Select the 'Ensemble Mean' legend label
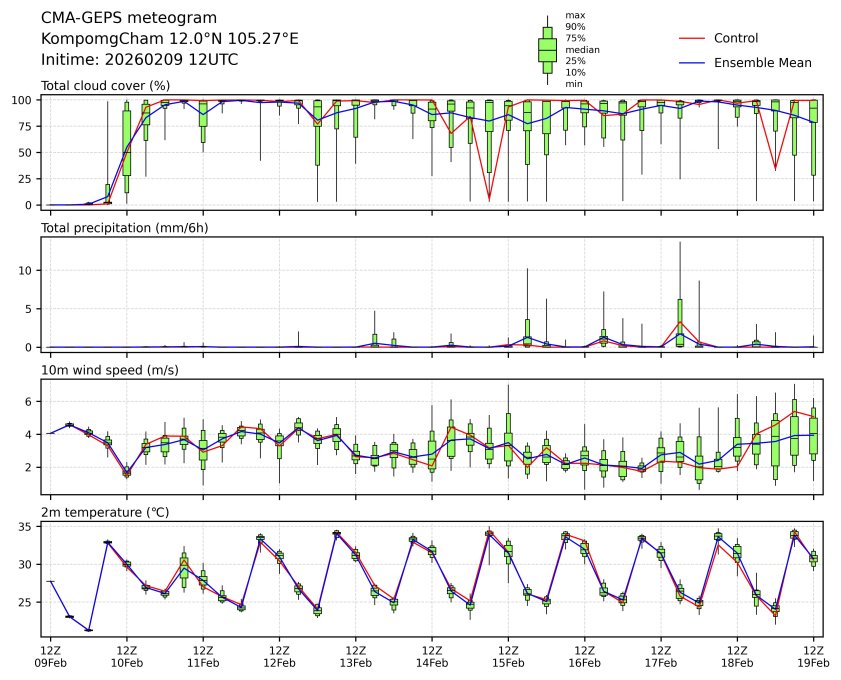 [762, 63]
